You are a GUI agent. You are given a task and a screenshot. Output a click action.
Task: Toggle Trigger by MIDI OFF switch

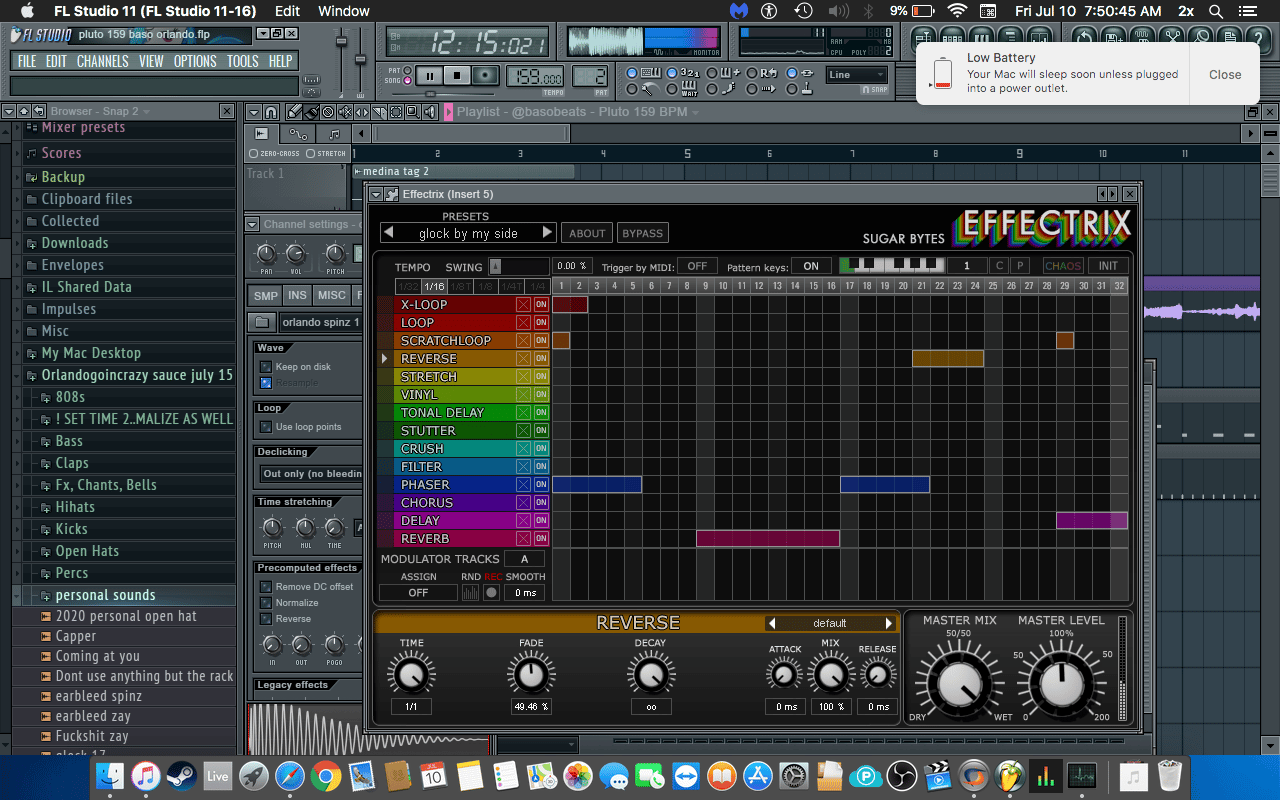tap(697, 266)
